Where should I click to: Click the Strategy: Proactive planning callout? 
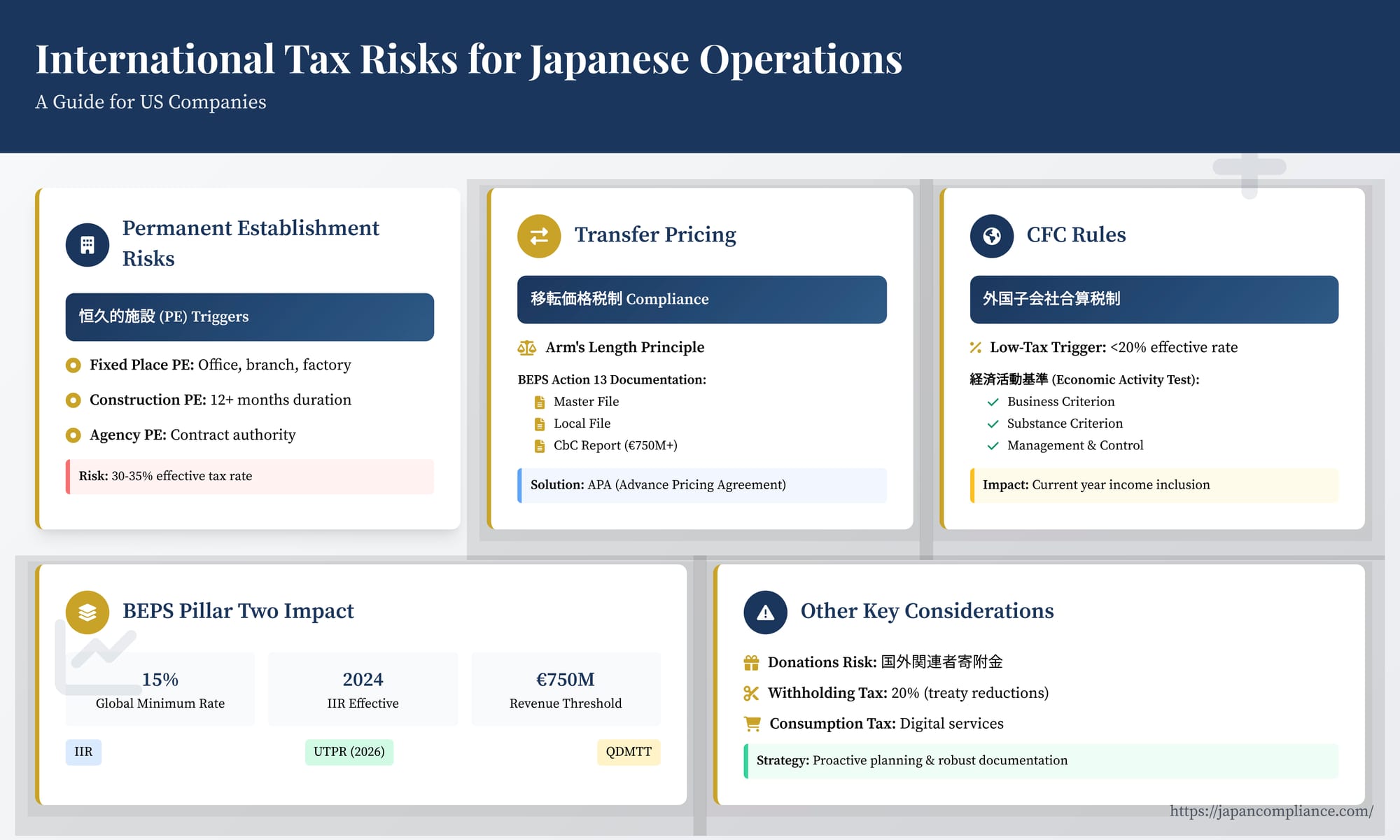[1041, 761]
